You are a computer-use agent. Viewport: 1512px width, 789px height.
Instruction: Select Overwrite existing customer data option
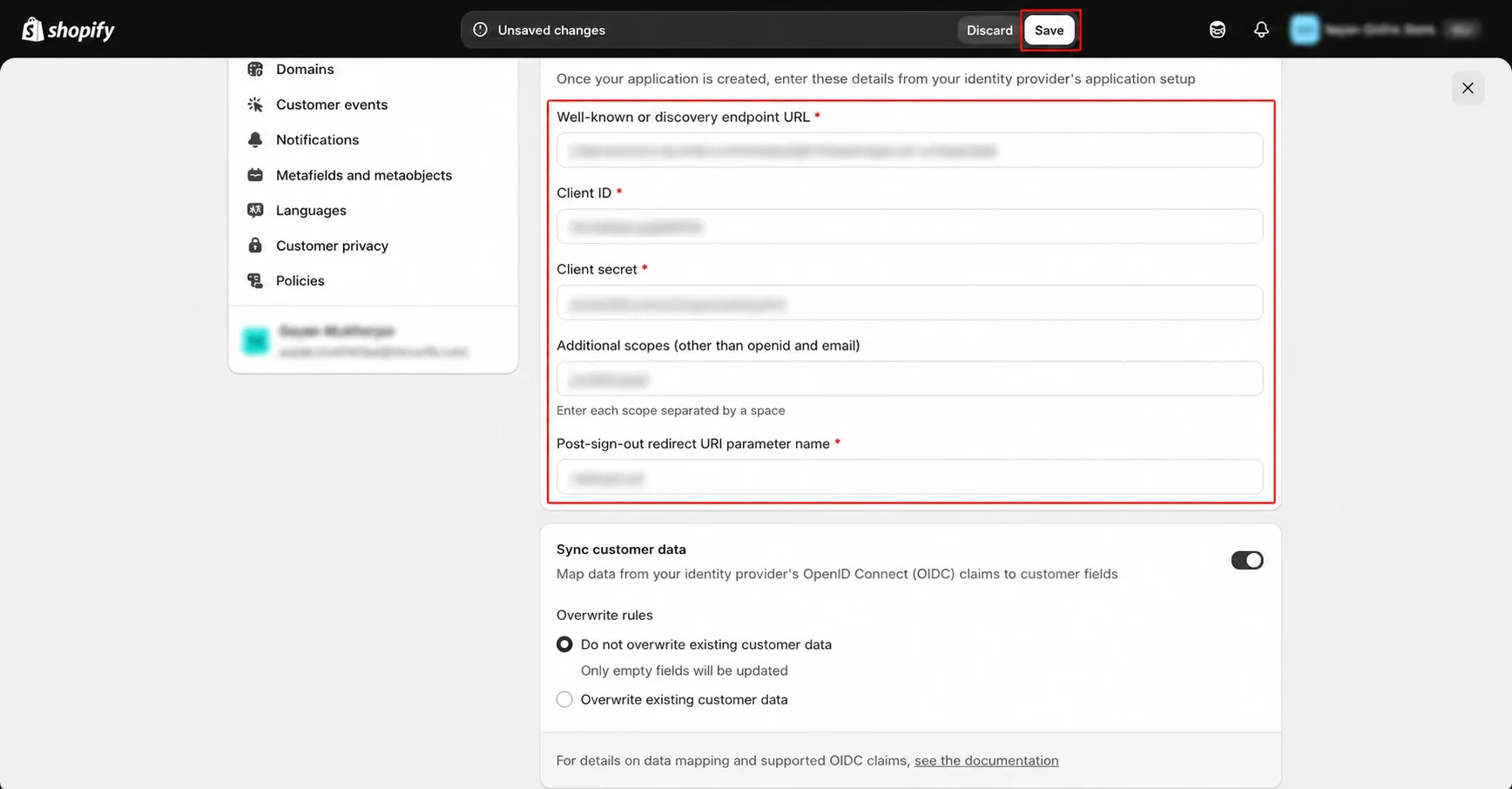[x=564, y=699]
